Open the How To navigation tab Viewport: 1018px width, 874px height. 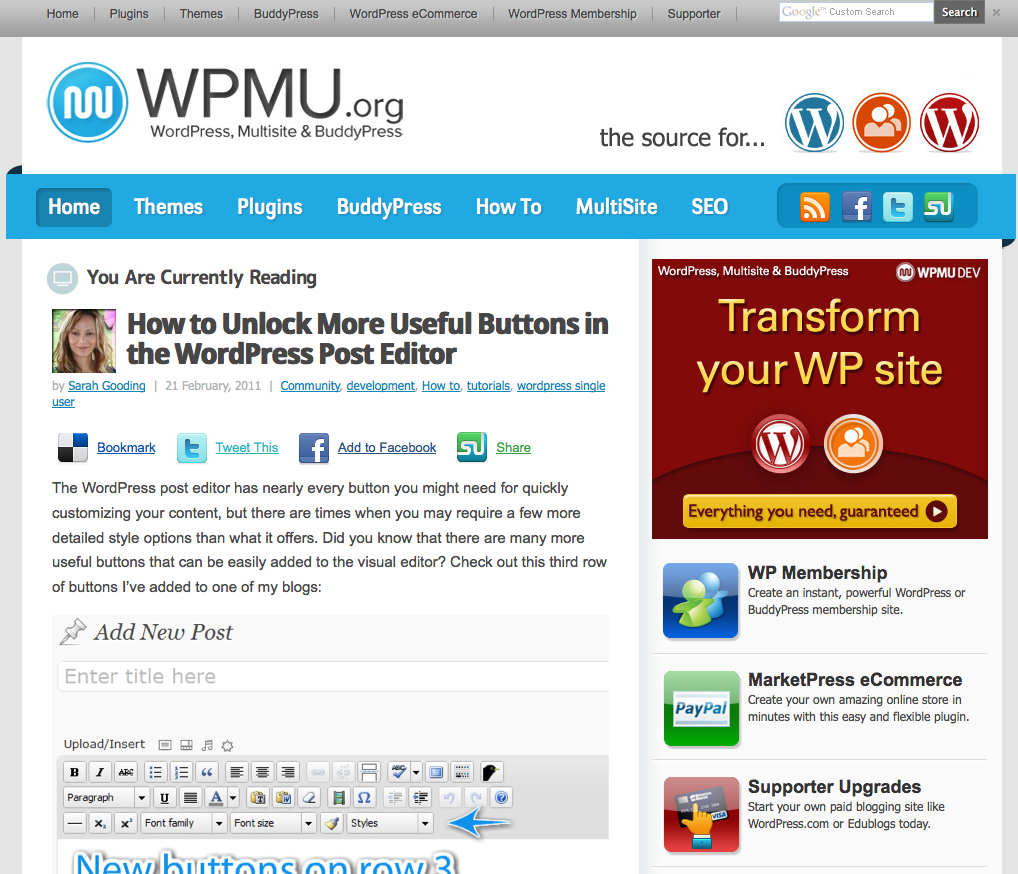tap(508, 207)
